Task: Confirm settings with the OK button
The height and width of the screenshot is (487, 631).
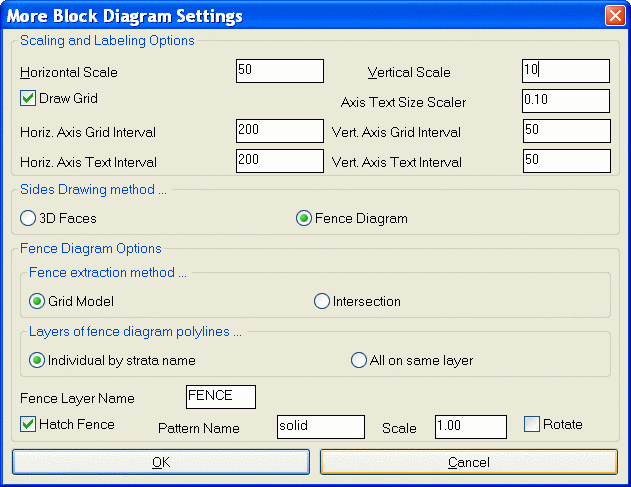Action: (x=161, y=462)
